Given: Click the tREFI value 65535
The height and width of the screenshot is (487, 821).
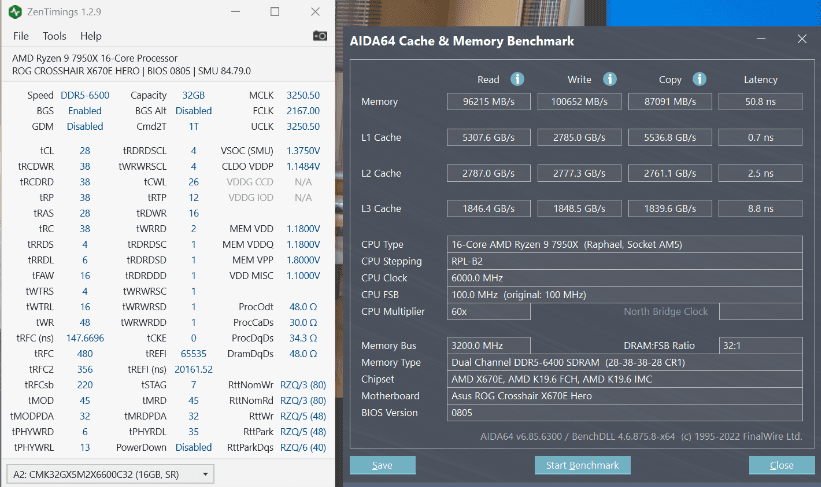Looking at the screenshot, I should point(193,354).
